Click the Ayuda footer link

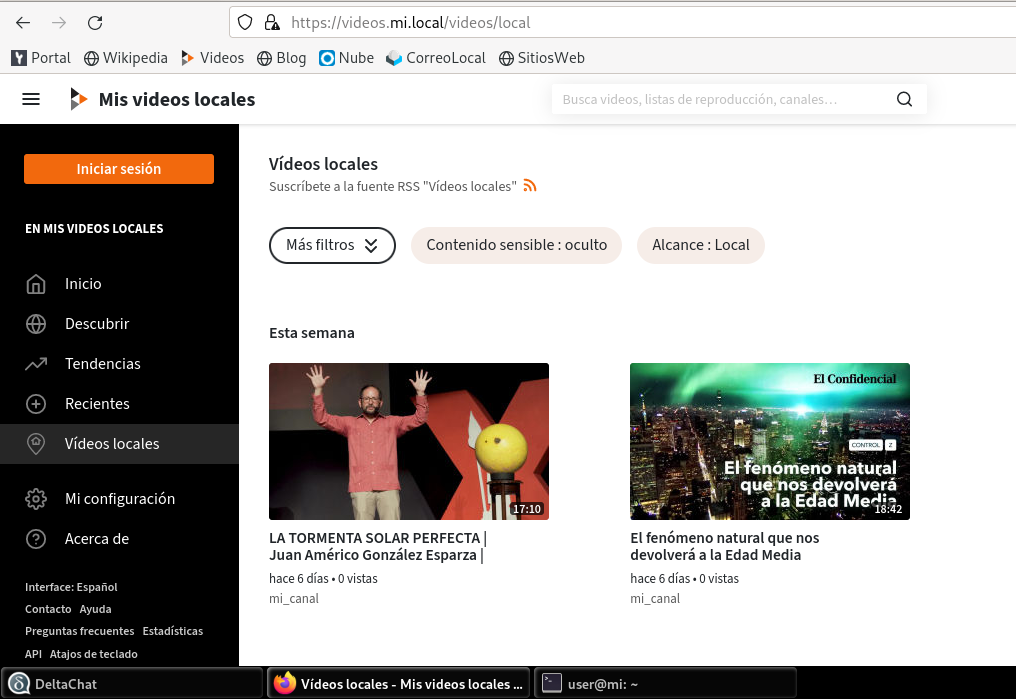tap(95, 609)
